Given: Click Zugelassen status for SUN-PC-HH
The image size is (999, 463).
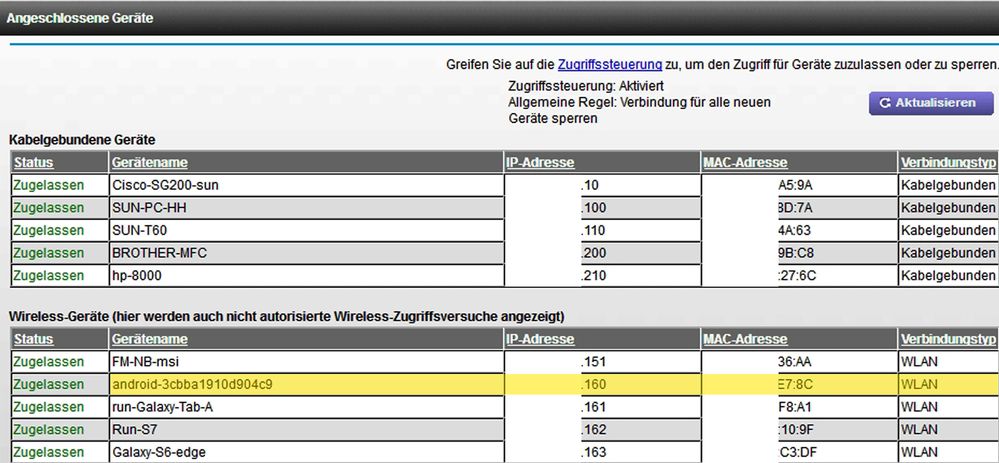Looking at the screenshot, I should coord(48,208).
